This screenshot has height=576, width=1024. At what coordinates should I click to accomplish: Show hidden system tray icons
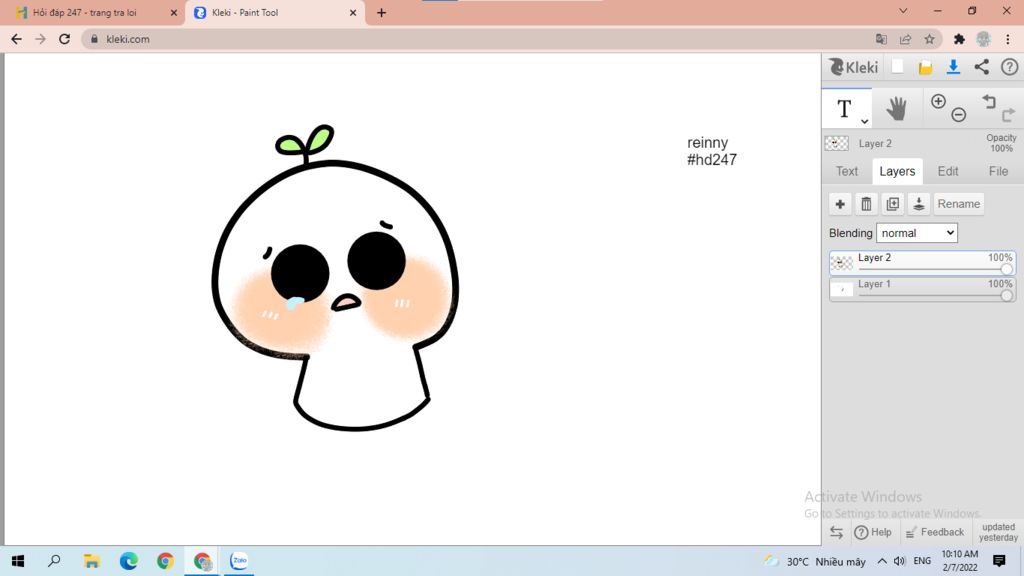(882, 561)
